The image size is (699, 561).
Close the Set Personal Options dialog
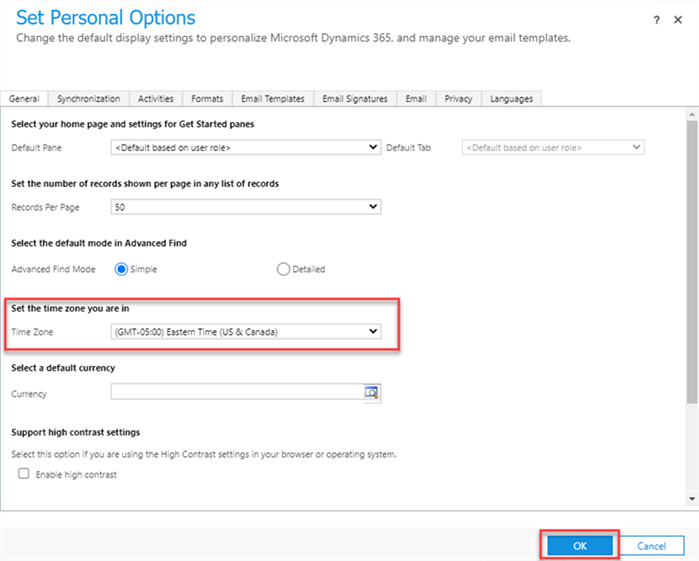pyautogui.click(x=678, y=20)
